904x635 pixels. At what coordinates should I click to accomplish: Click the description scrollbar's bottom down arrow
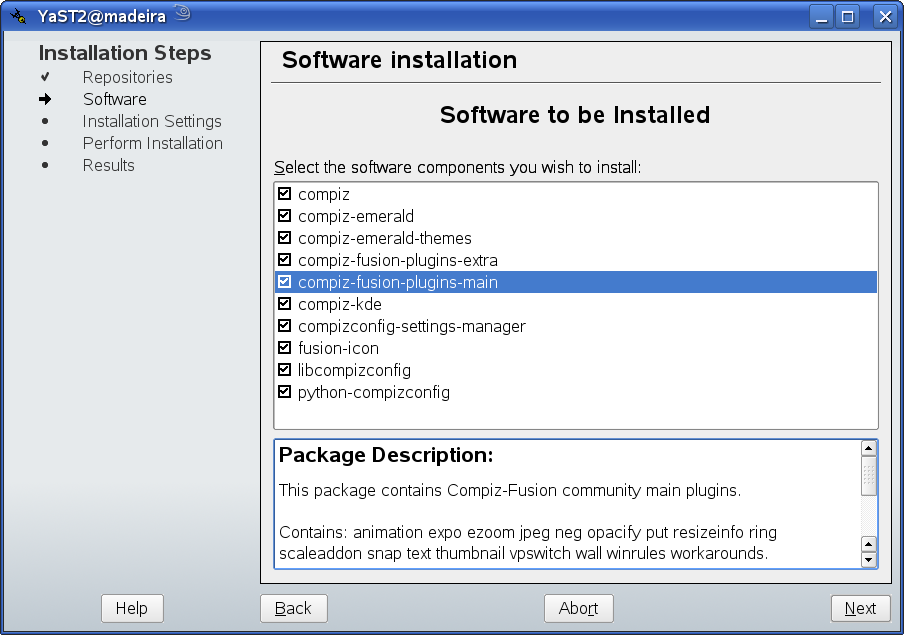(868, 559)
